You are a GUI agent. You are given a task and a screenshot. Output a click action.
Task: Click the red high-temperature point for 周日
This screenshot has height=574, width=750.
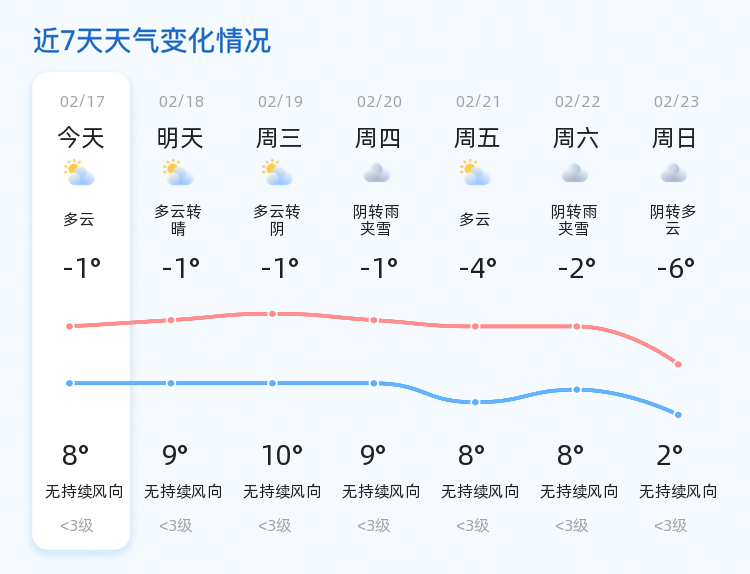(678, 364)
